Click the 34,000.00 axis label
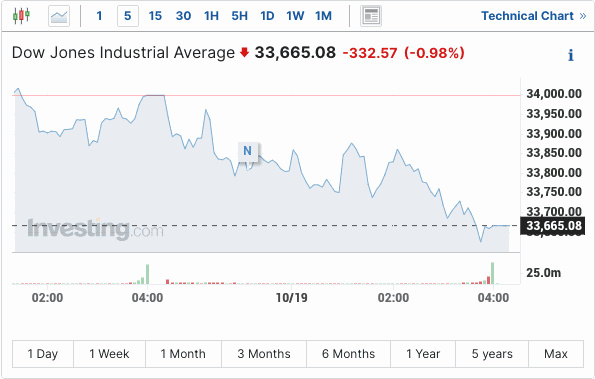The width and height of the screenshot is (595, 379). [x=554, y=94]
